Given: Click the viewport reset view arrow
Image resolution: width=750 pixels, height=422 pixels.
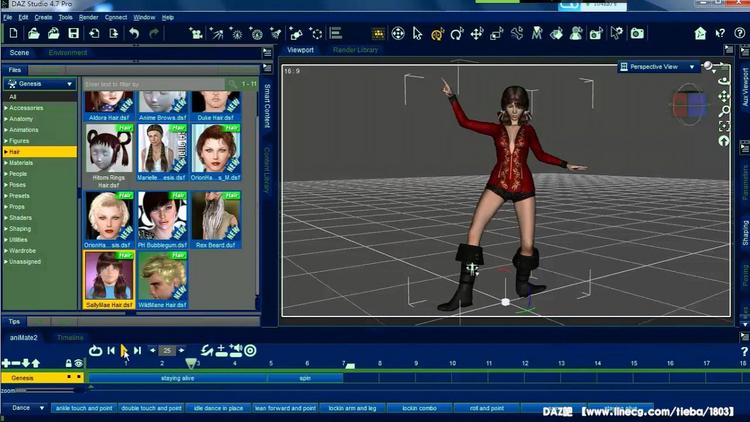Looking at the screenshot, I should pyautogui.click(x=724, y=141).
